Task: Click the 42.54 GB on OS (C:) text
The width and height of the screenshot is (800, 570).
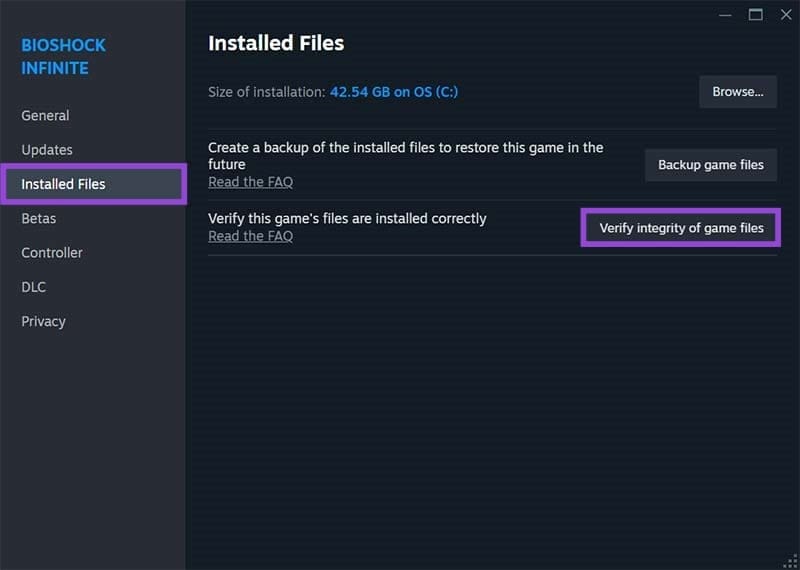Action: click(x=394, y=92)
